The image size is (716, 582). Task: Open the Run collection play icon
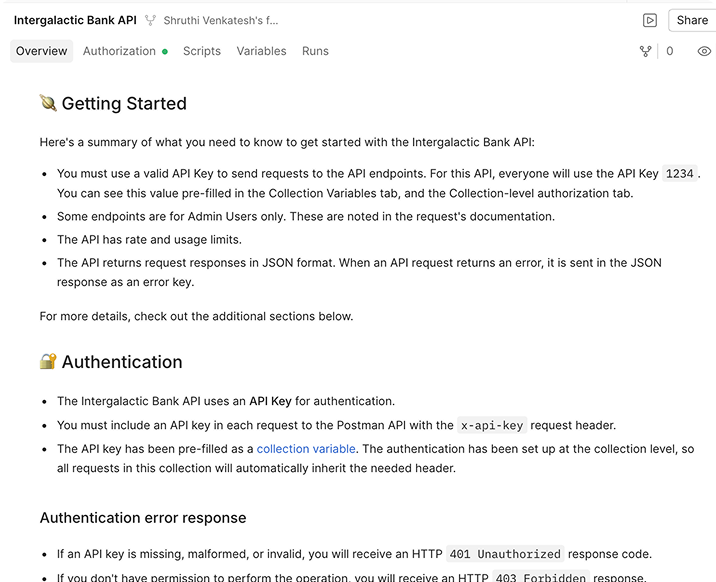(650, 20)
